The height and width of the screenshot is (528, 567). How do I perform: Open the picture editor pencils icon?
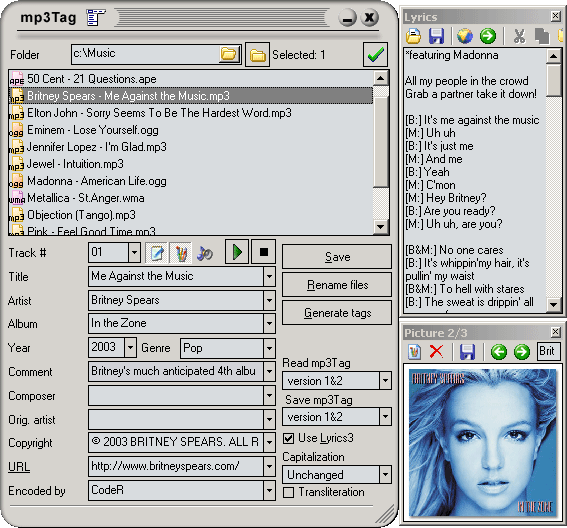pos(181,252)
